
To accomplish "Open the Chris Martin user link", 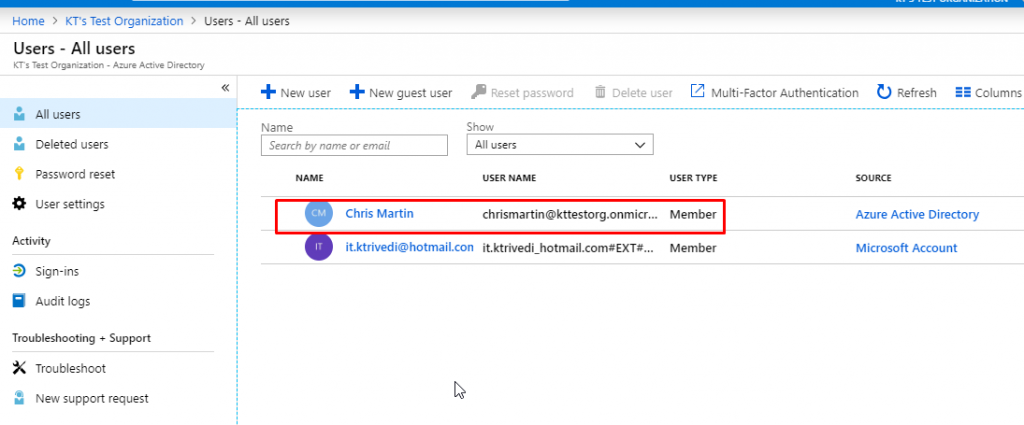I will click(379, 213).
